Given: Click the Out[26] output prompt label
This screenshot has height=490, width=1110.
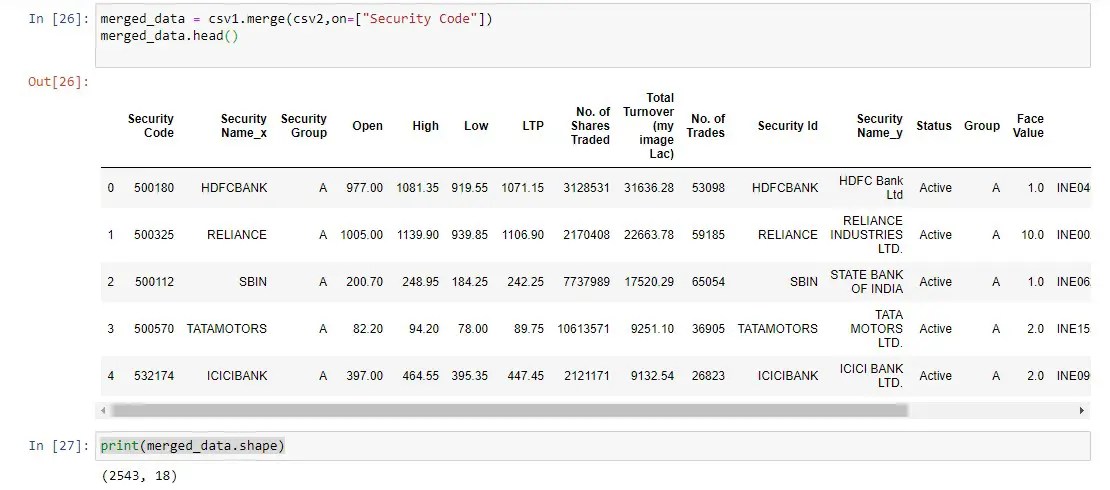Looking at the screenshot, I should (59, 81).
